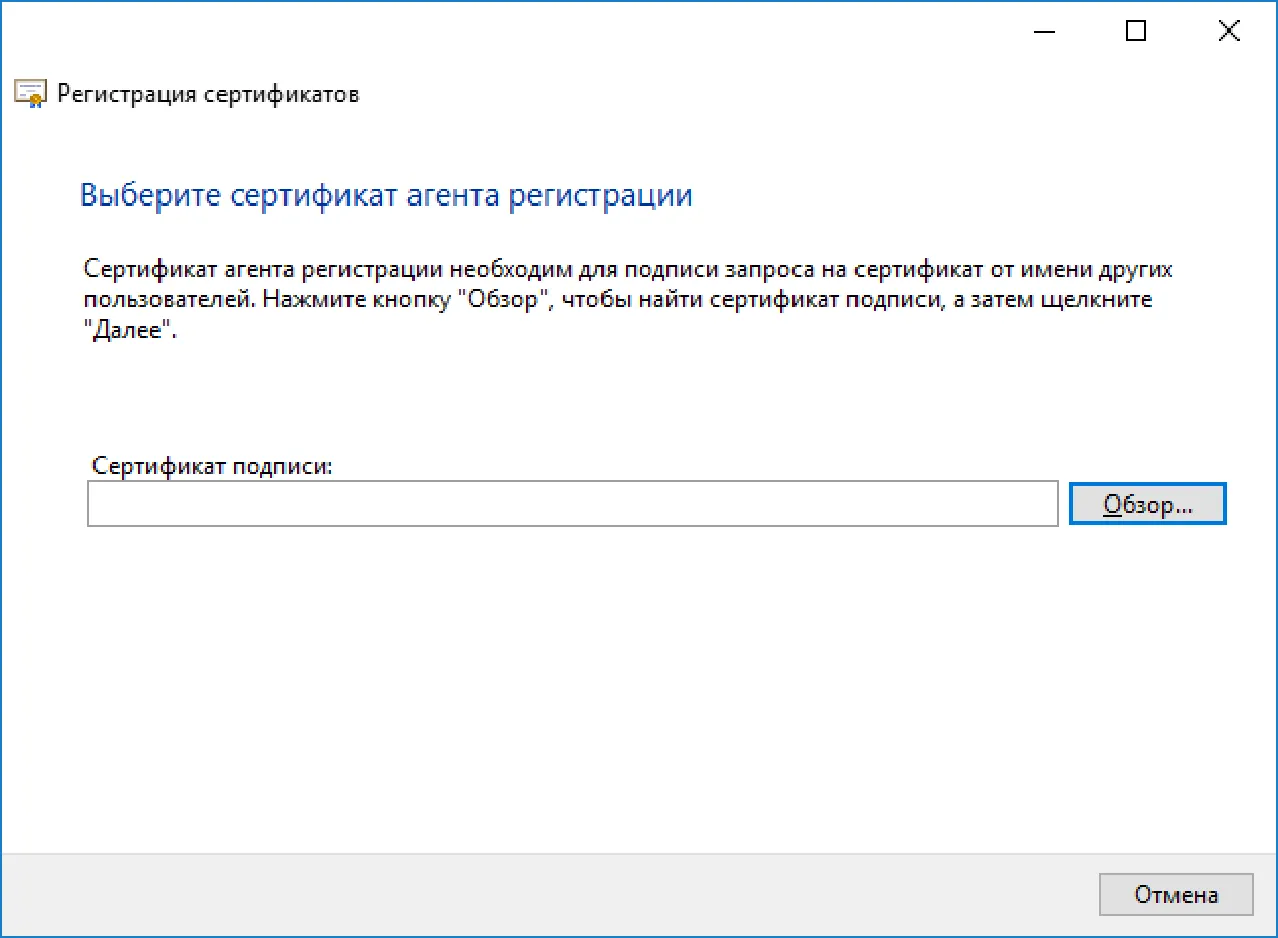Click the heading Выберите сертификат агента регистрации
Screen dimensions: 1278x938
pyautogui.click(x=386, y=195)
